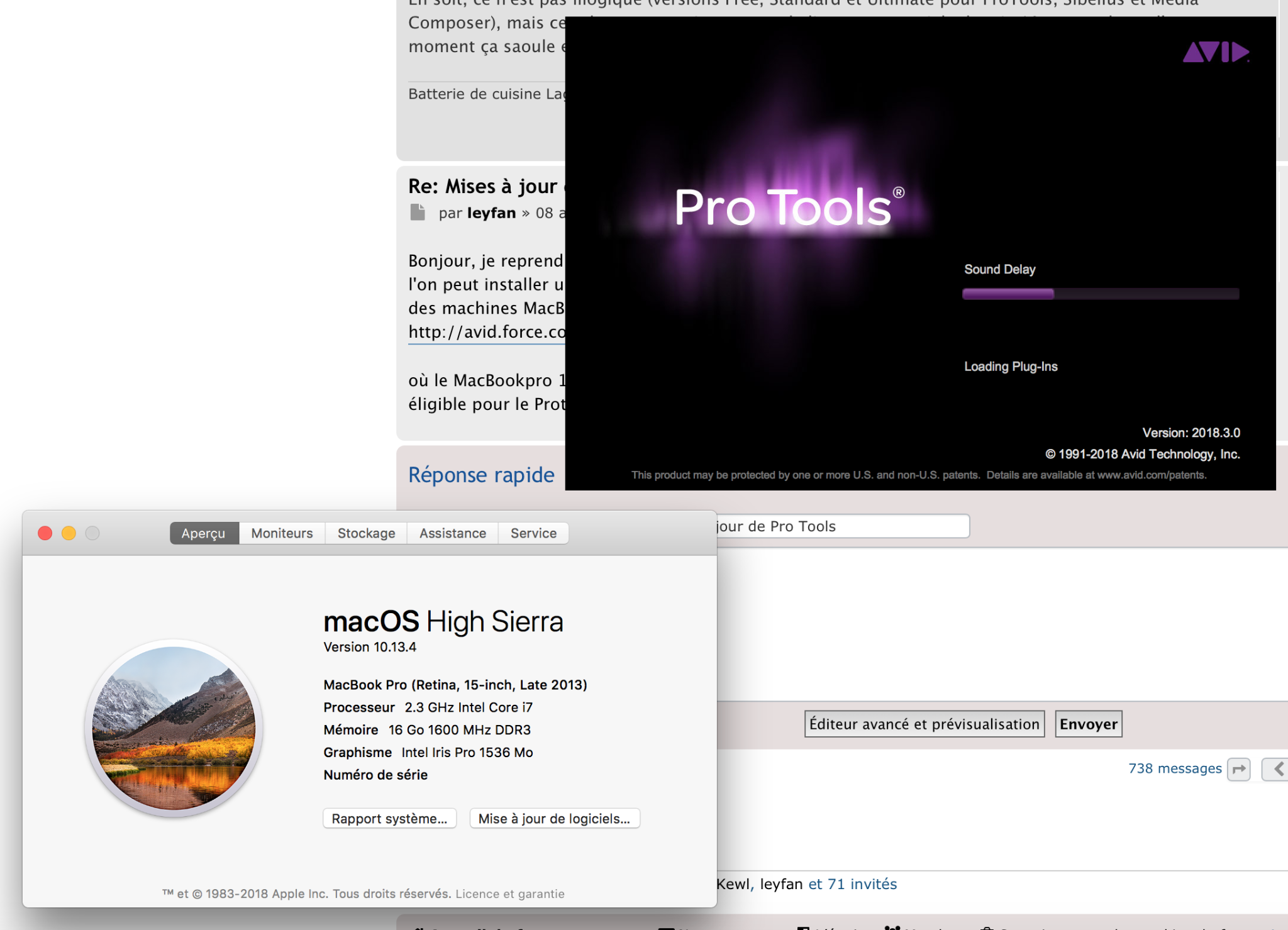Click the post document icon beside leyfan

(x=418, y=213)
